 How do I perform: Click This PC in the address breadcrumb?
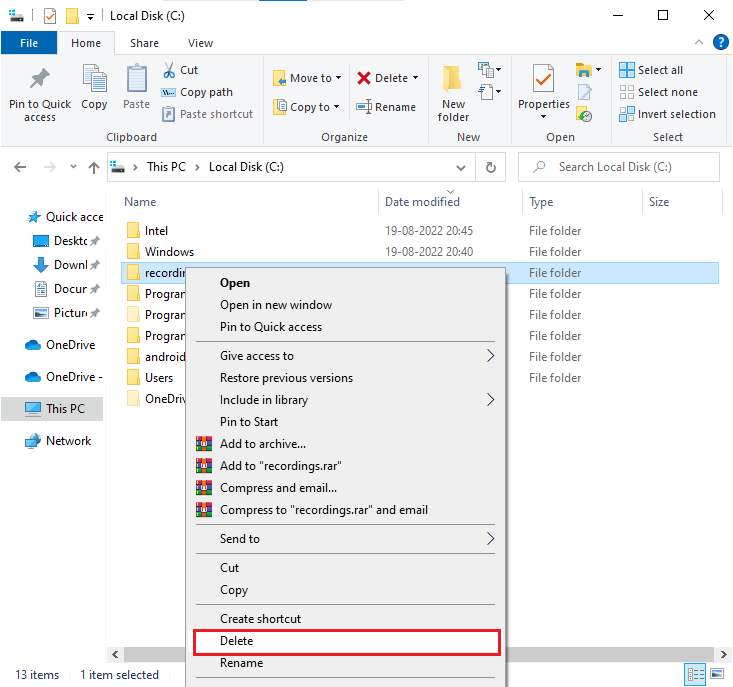click(166, 167)
